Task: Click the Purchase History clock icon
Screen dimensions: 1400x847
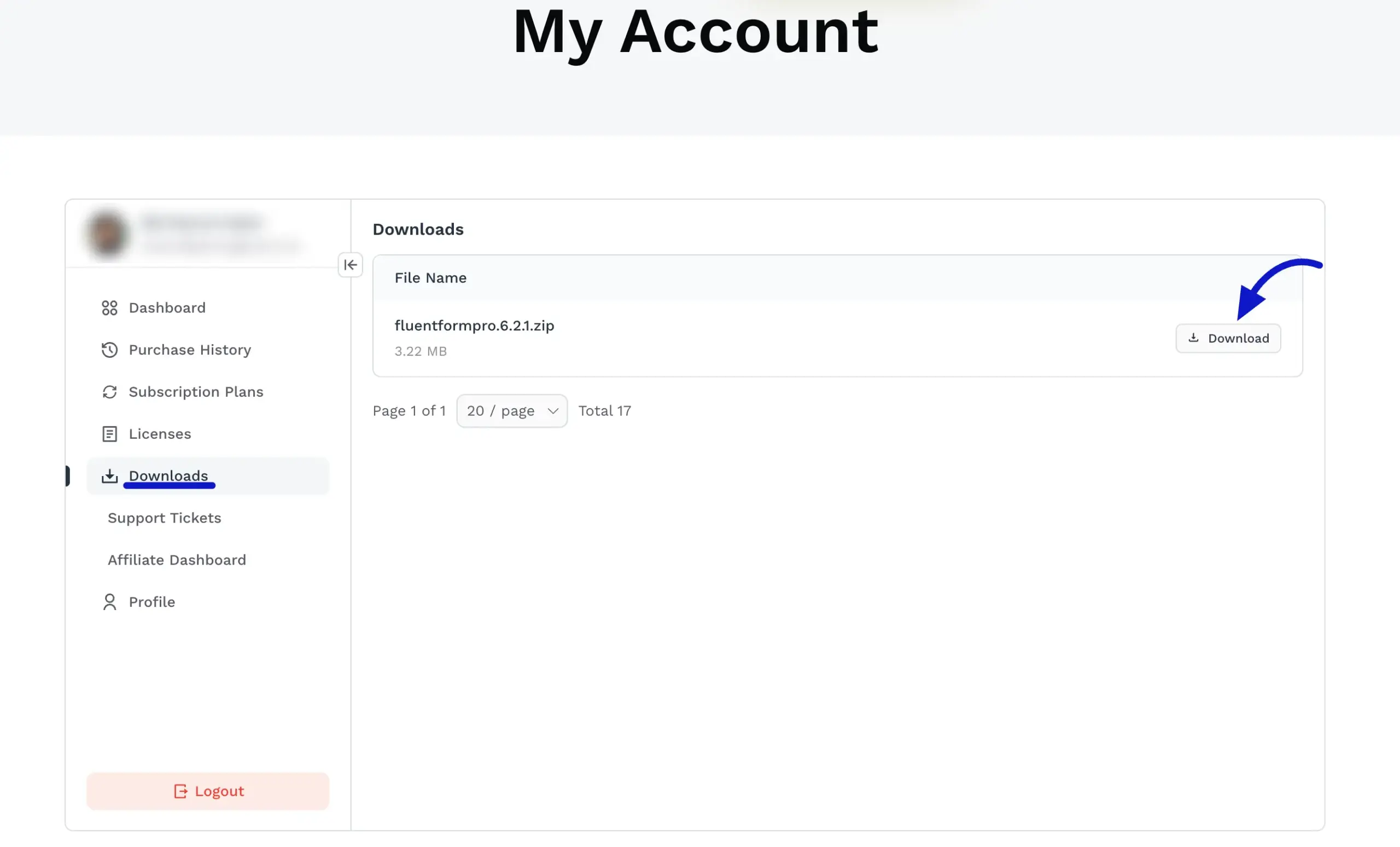Action: [x=110, y=350]
